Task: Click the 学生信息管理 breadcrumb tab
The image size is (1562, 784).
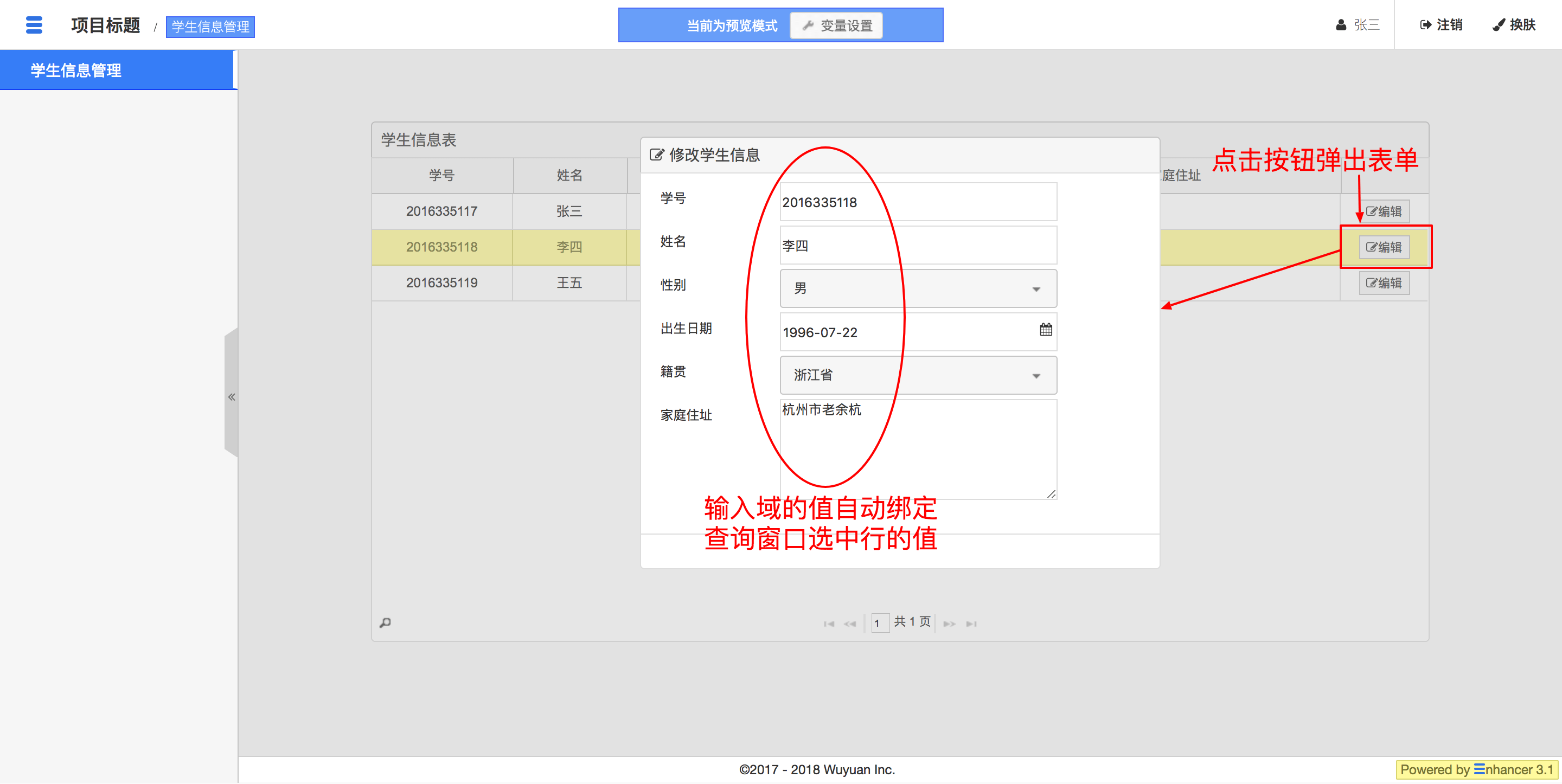Action: (210, 27)
